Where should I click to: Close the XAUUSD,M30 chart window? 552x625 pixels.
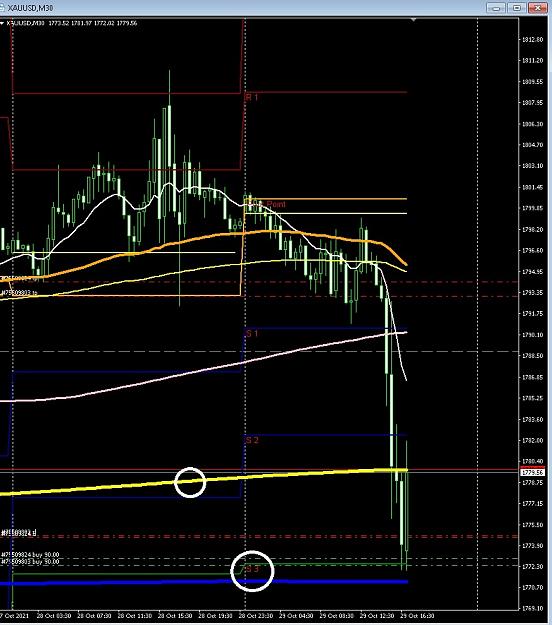[537, 8]
